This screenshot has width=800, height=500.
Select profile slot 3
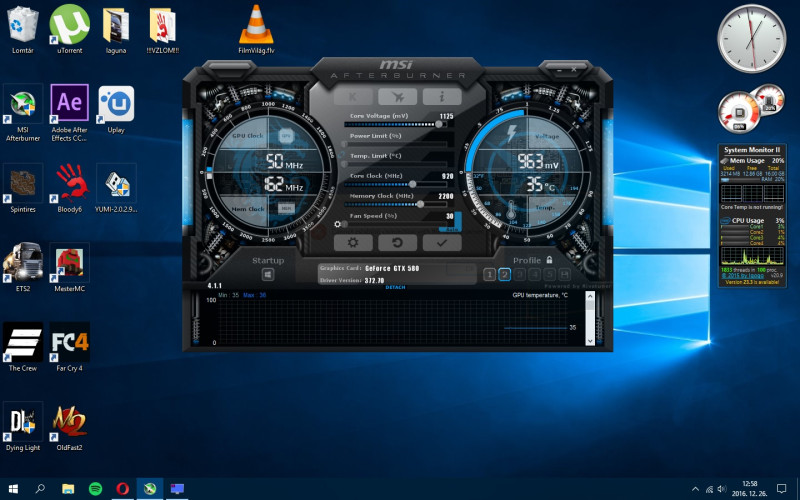(519, 274)
